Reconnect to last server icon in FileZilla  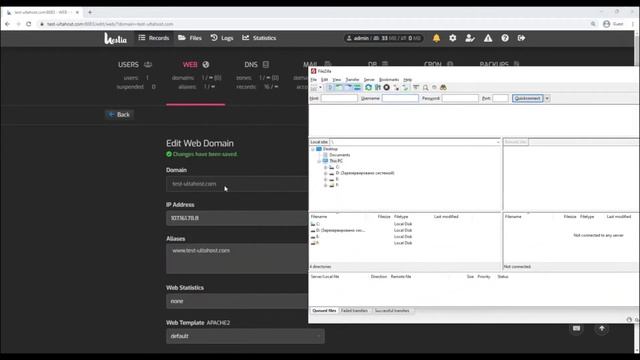pyautogui.click(x=405, y=87)
